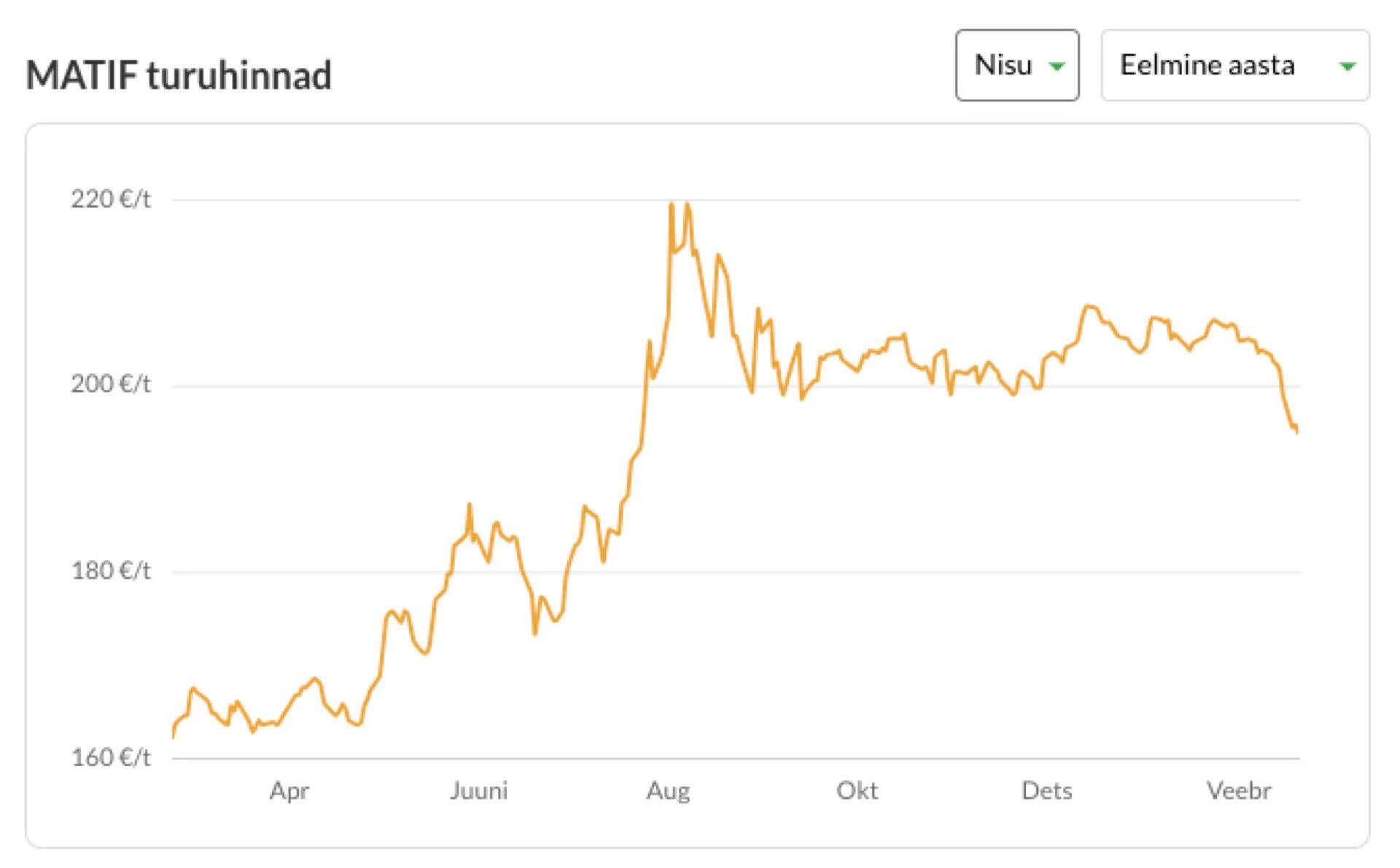This screenshot has height=868, width=1400.
Task: Click the green arrow beside Eelmine aasta
Action: coord(1347,66)
